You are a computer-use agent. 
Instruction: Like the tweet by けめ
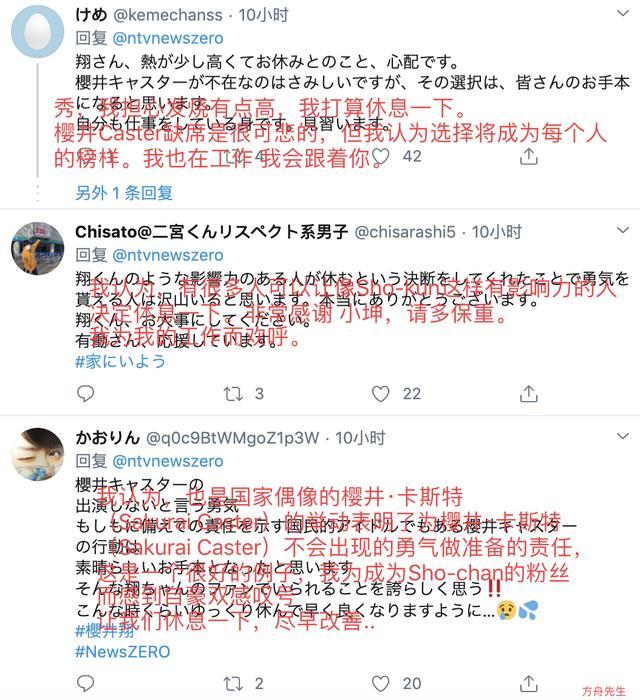[381, 156]
